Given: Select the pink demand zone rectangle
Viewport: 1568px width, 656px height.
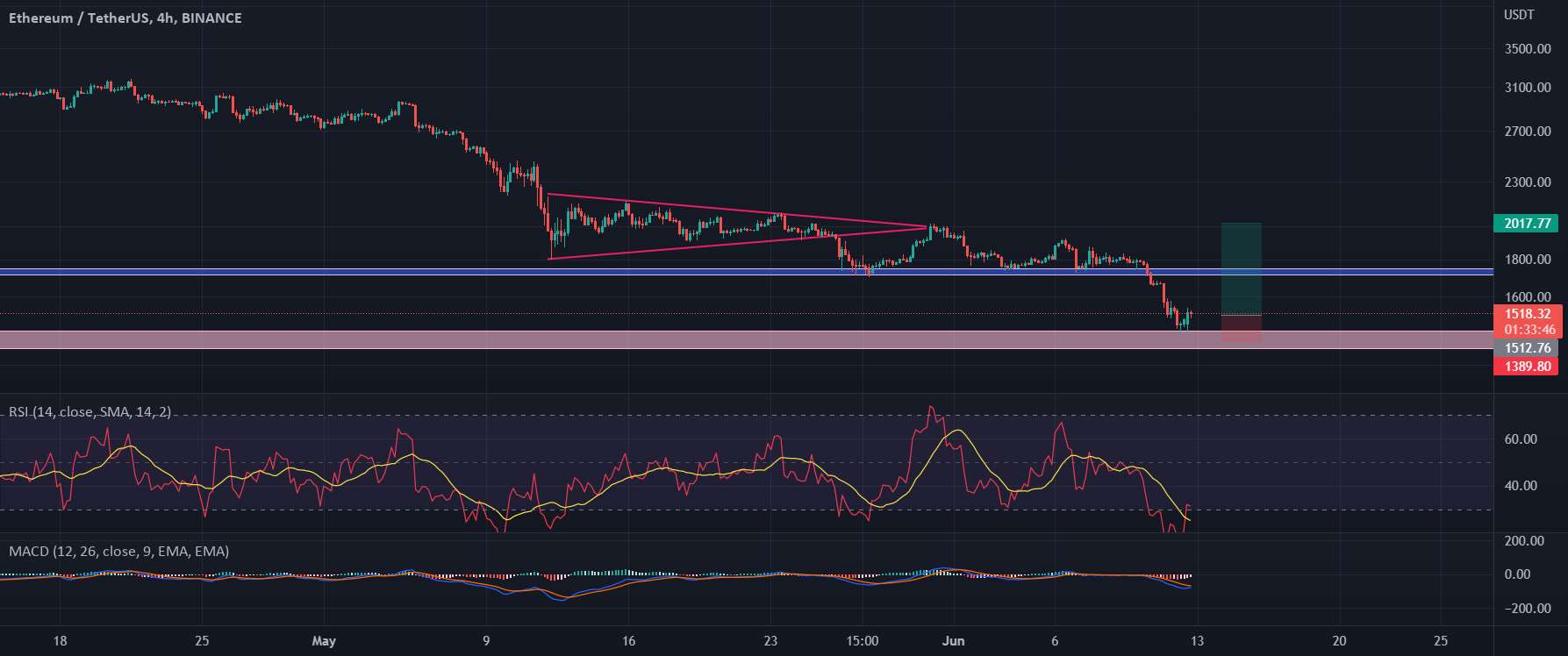Looking at the screenshot, I should (x=746, y=340).
